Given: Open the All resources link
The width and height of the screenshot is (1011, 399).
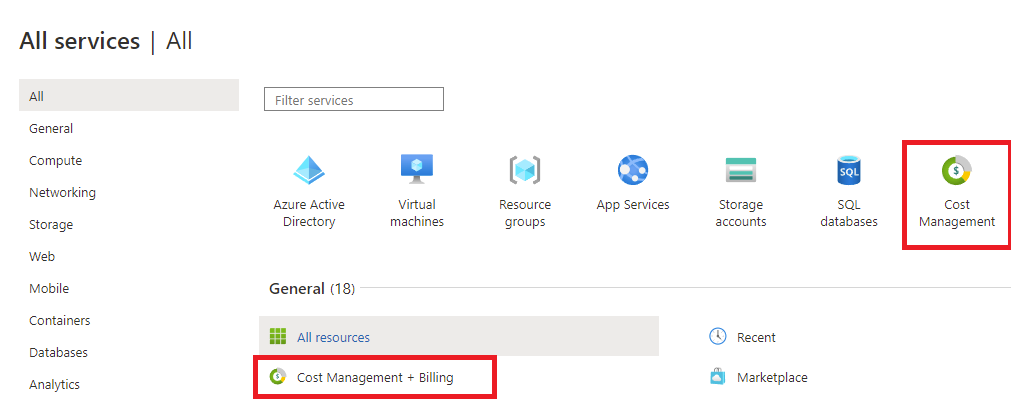Looking at the screenshot, I should [x=333, y=337].
